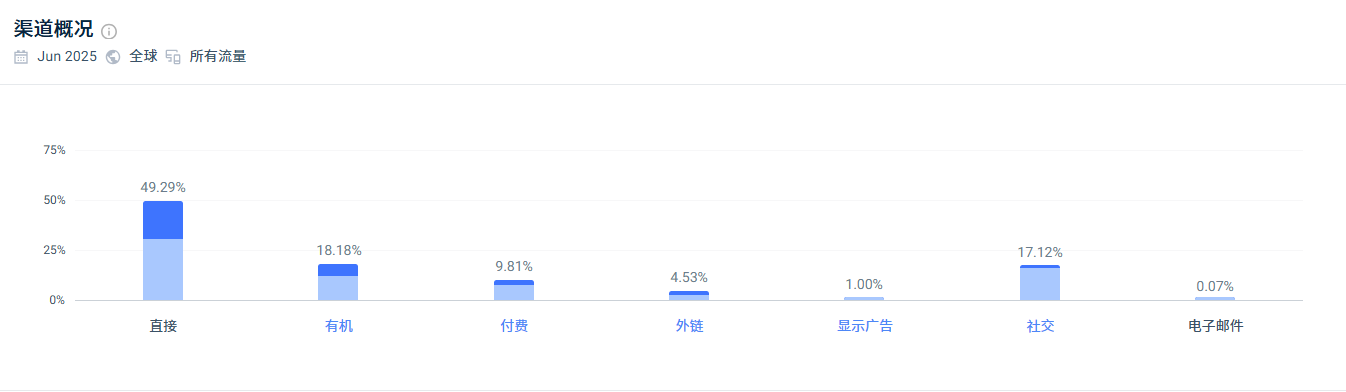Open the 付费 channel link
Viewport: 1346px width, 392px height.
tap(514, 326)
